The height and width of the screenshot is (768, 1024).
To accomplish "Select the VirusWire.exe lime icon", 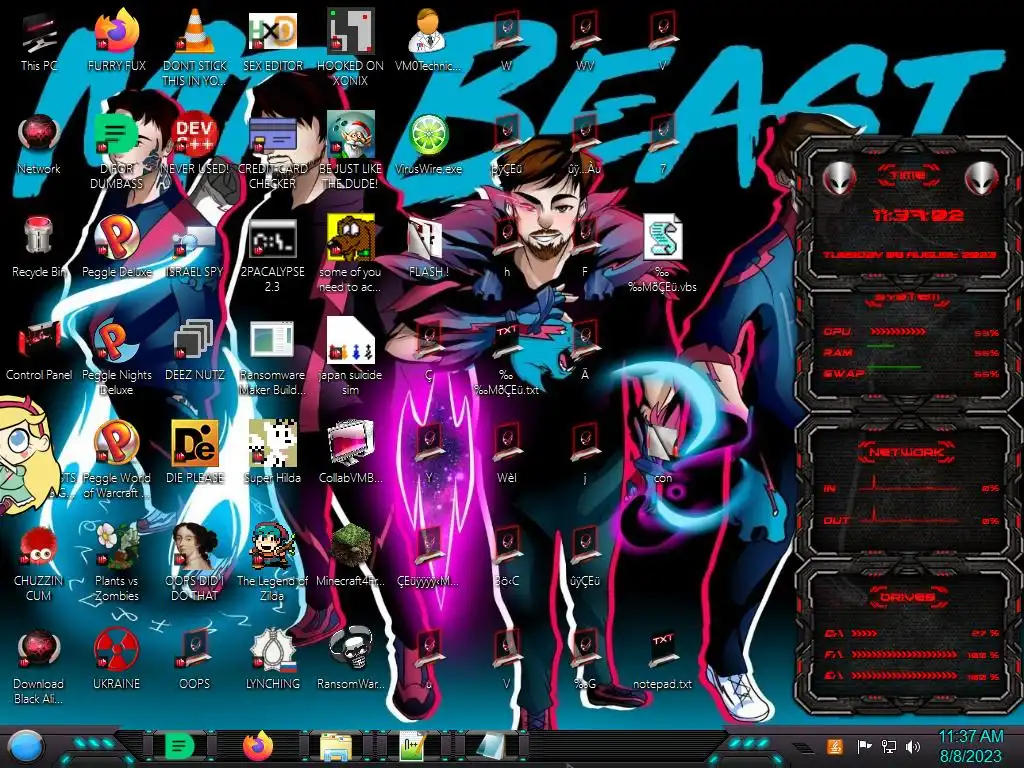I will click(428, 145).
